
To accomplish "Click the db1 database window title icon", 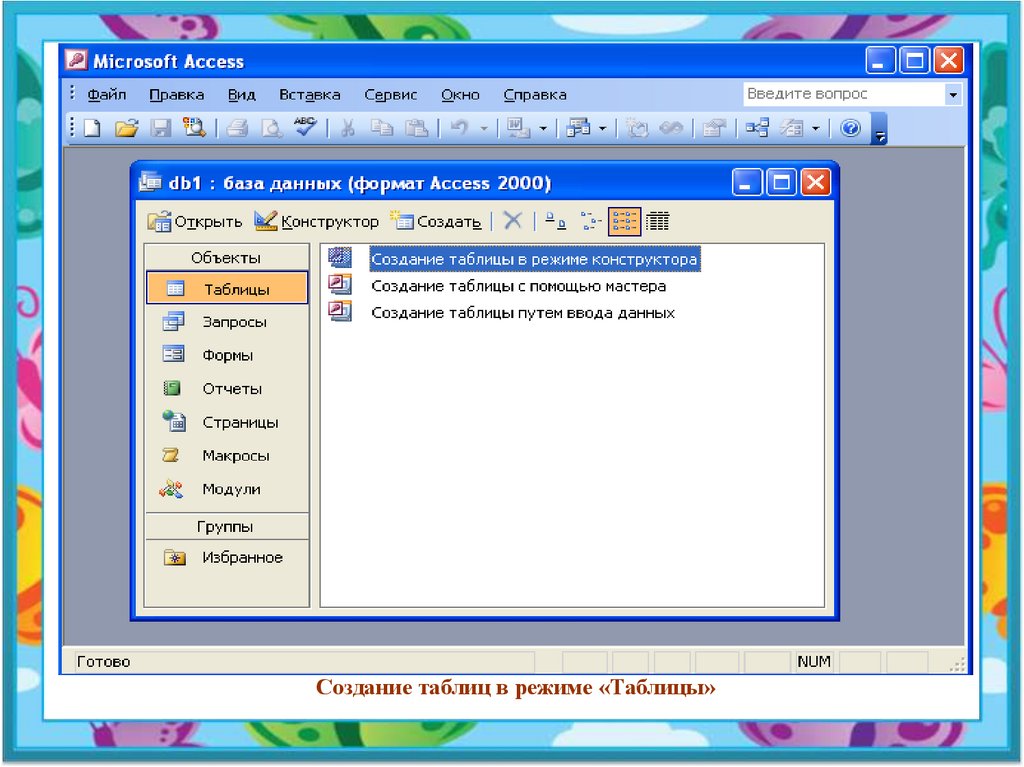I will [150, 182].
